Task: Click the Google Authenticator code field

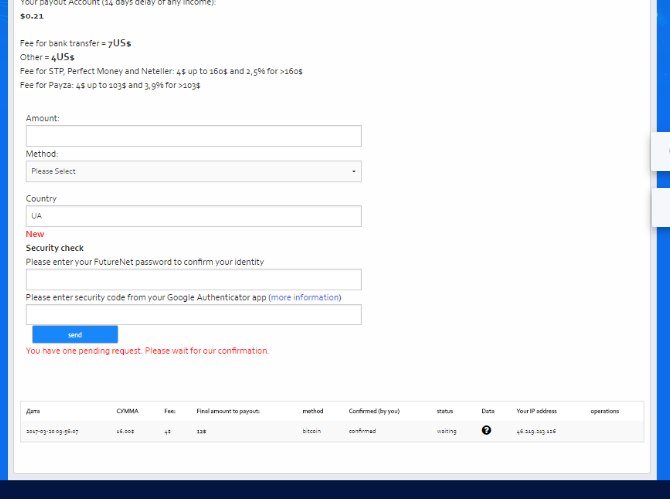Action: coord(193,315)
